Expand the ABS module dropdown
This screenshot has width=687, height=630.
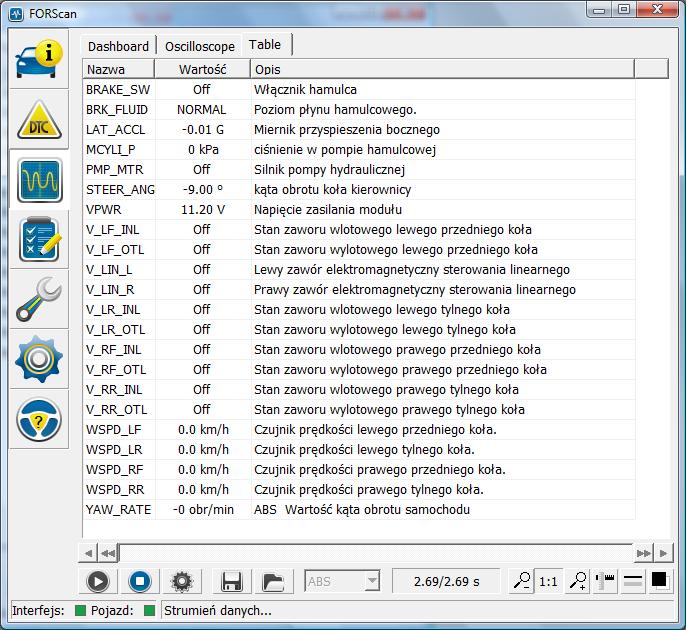372,581
